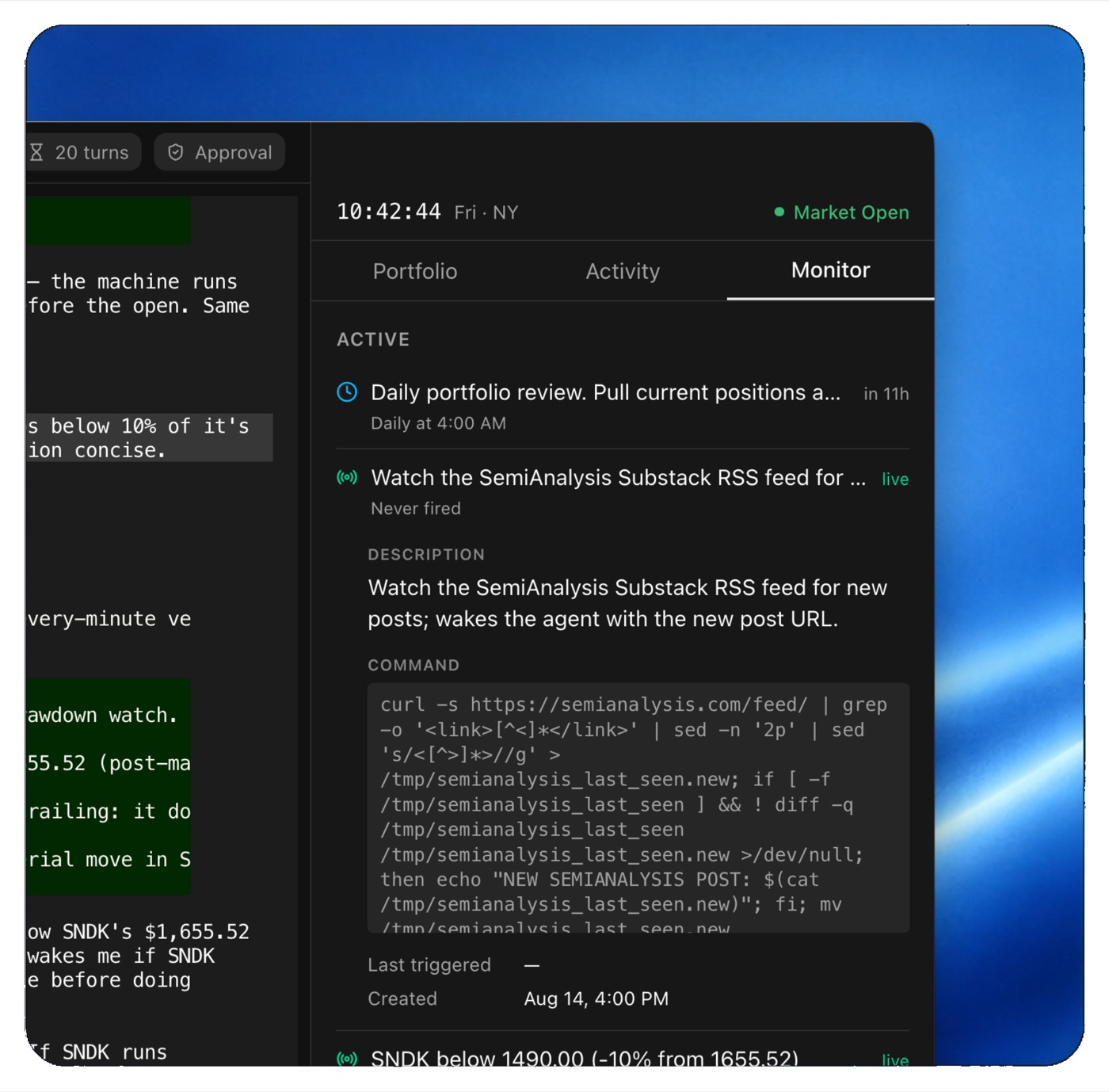Click the Aug 14, 4:00 PM created date
The image size is (1109, 1092).
596,998
